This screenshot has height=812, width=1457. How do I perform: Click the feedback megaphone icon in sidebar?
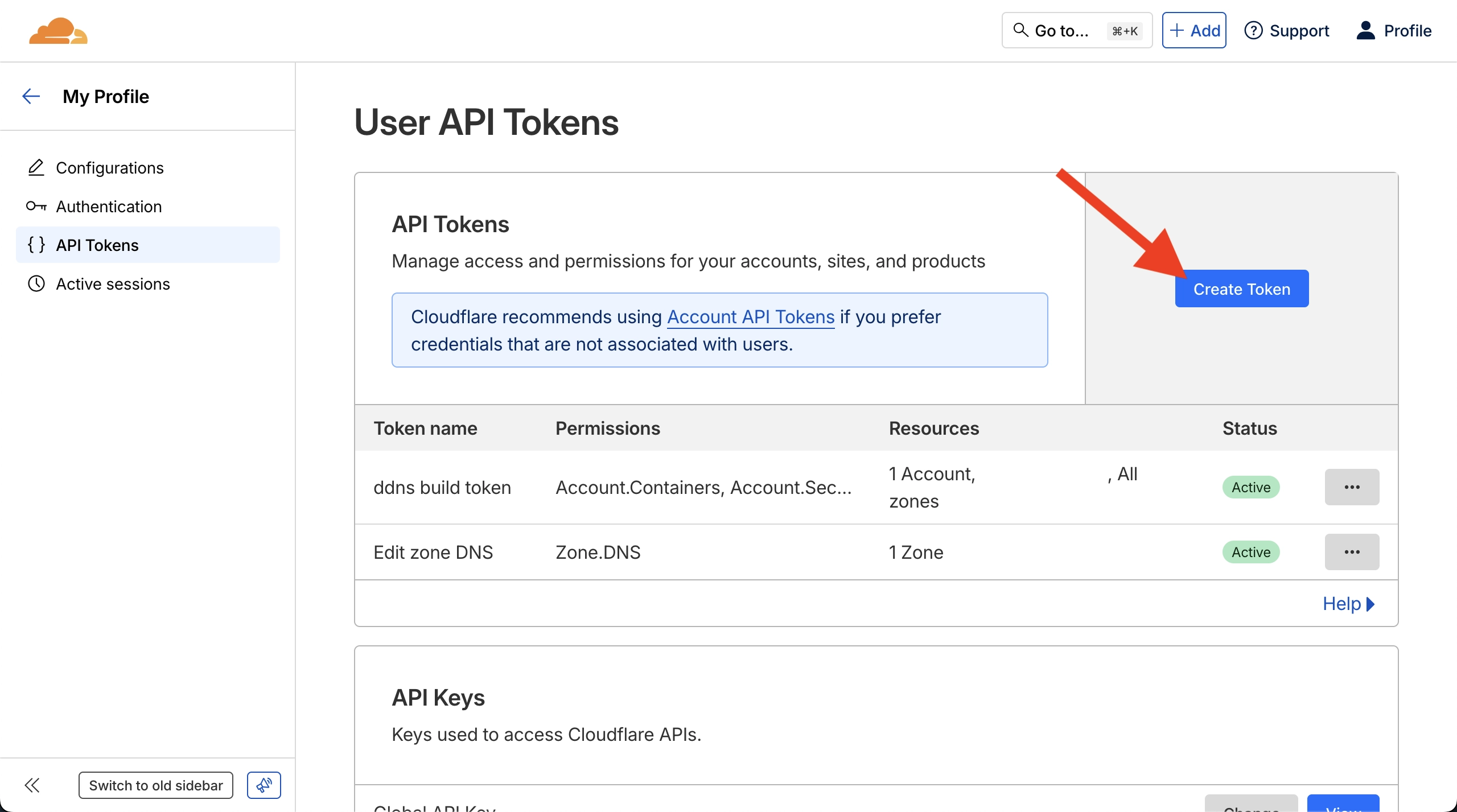point(264,785)
